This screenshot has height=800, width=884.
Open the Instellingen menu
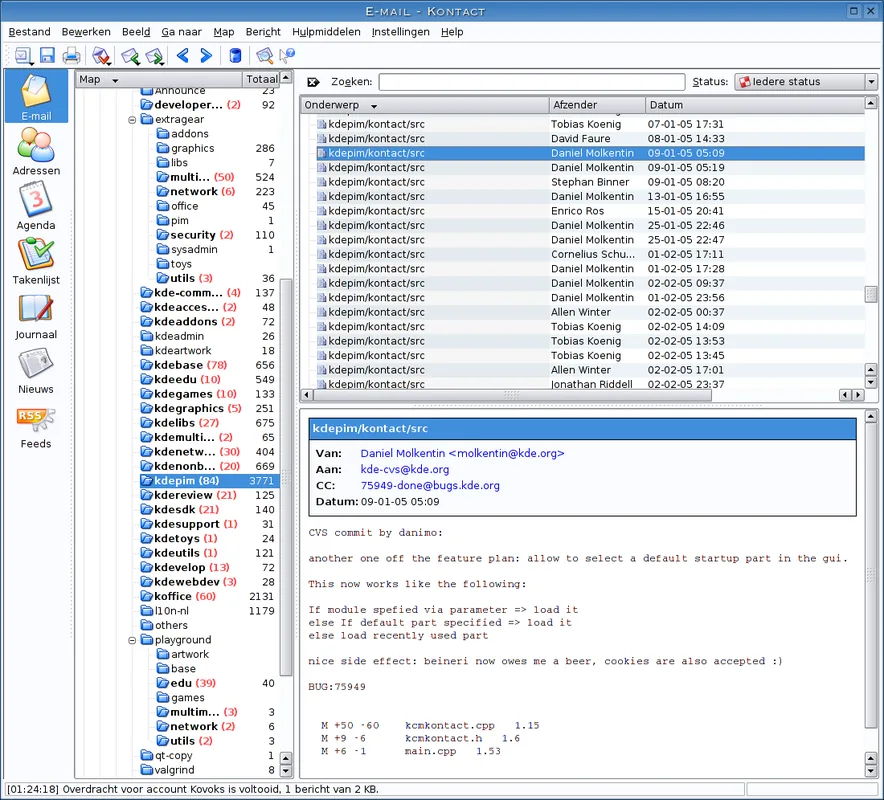click(x=400, y=32)
